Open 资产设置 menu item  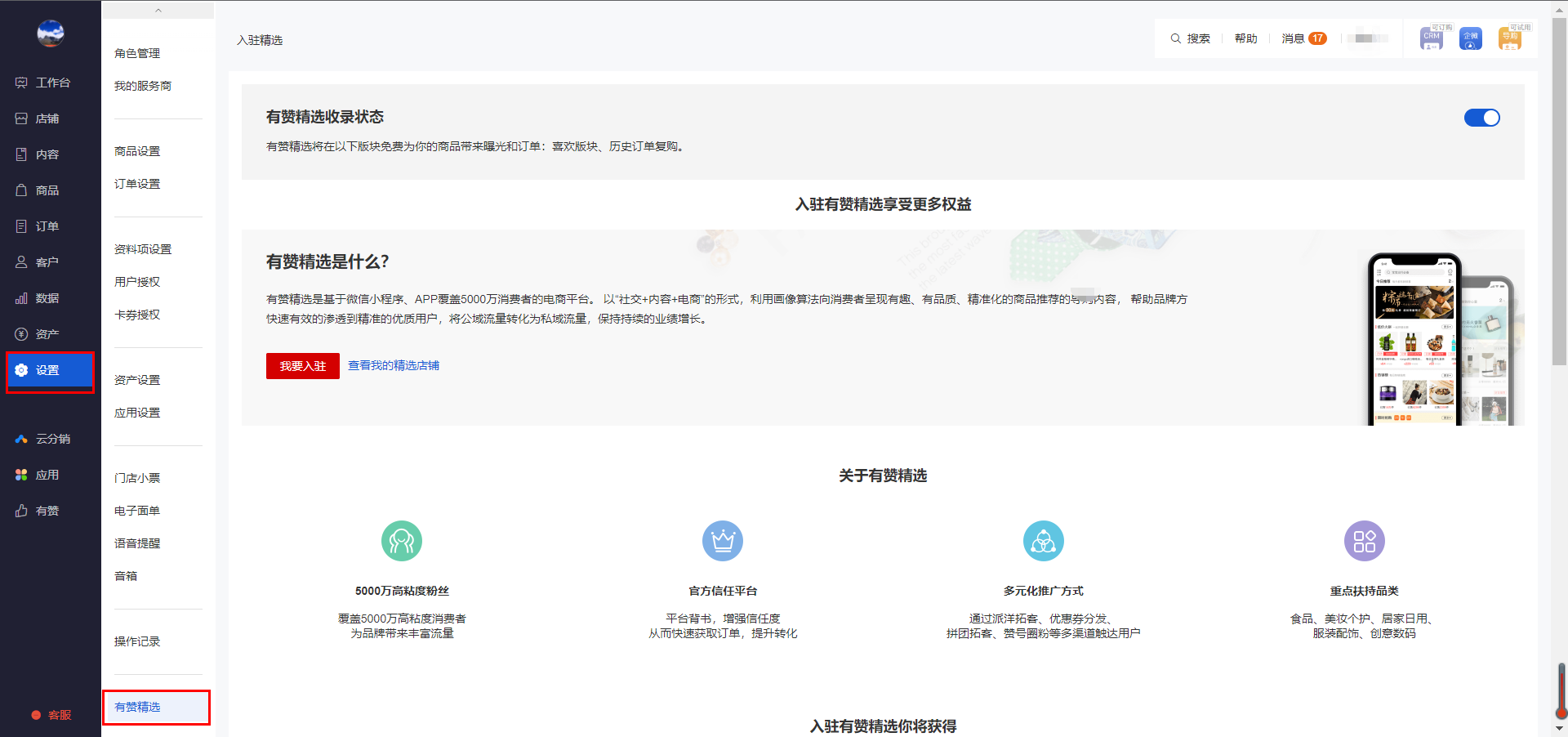[x=137, y=380]
